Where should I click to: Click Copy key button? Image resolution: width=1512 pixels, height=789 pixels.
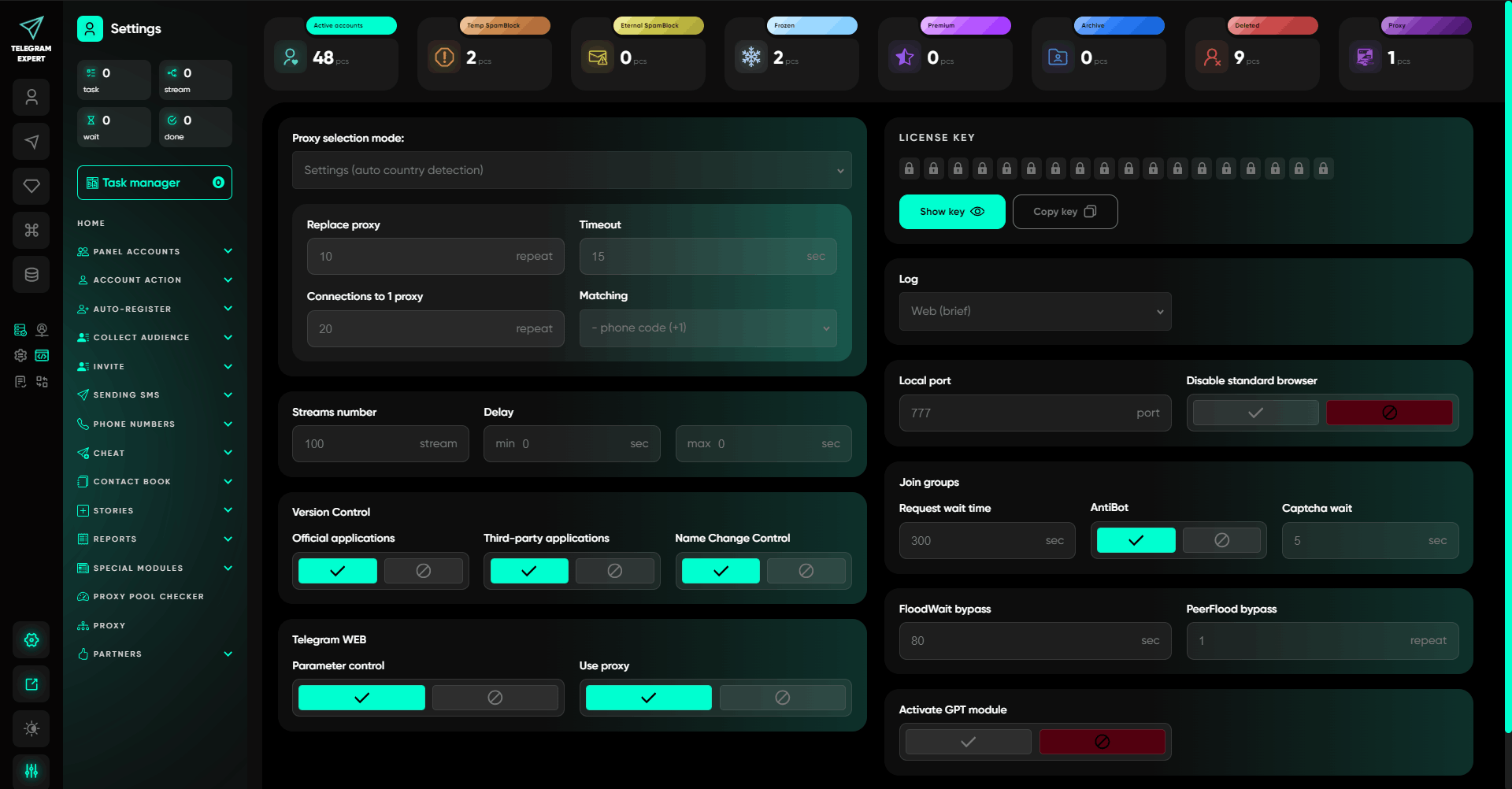[x=1065, y=212]
